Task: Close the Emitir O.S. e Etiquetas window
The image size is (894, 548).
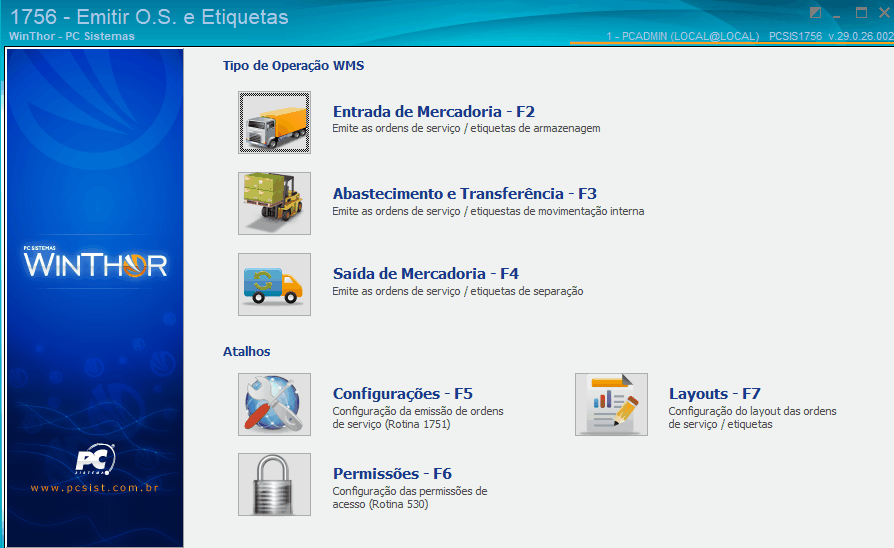Action: click(x=884, y=13)
